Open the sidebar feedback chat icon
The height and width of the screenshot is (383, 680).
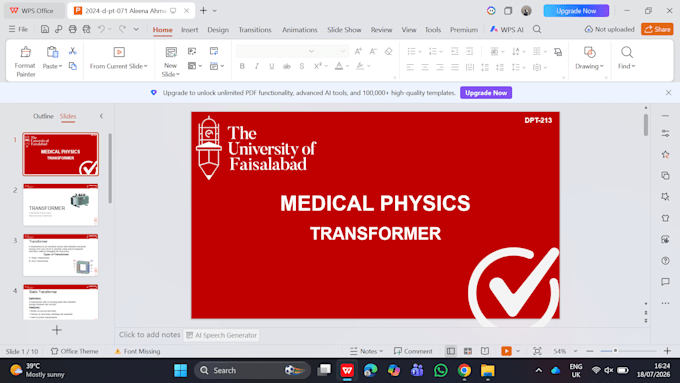[665, 282]
